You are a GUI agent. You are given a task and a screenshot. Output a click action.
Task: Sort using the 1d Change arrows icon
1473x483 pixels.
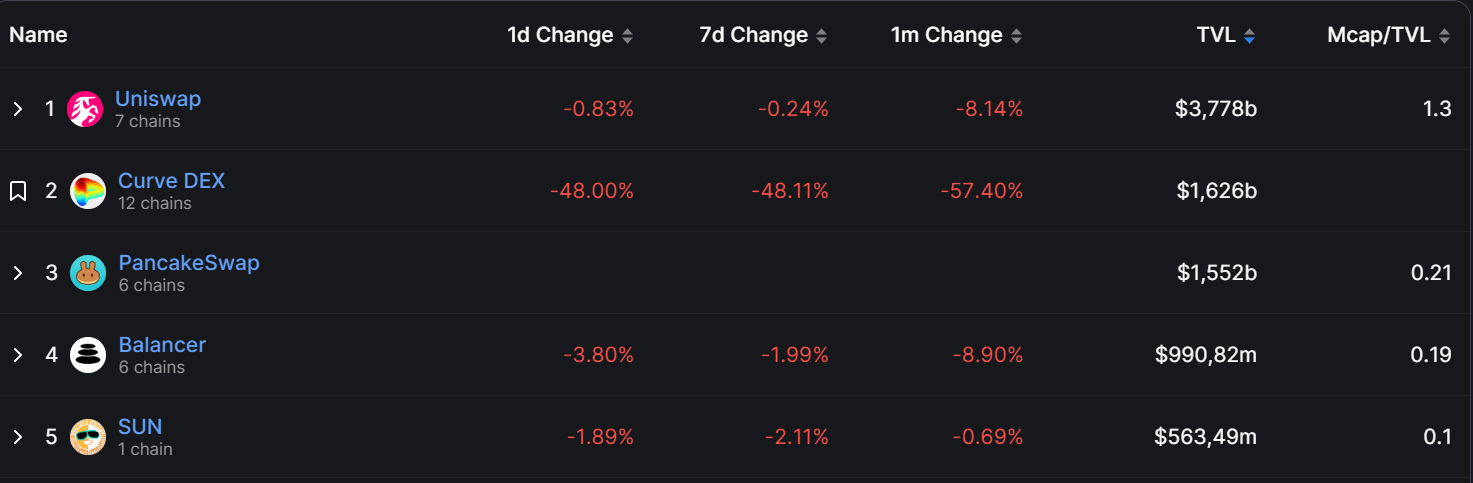(627, 36)
